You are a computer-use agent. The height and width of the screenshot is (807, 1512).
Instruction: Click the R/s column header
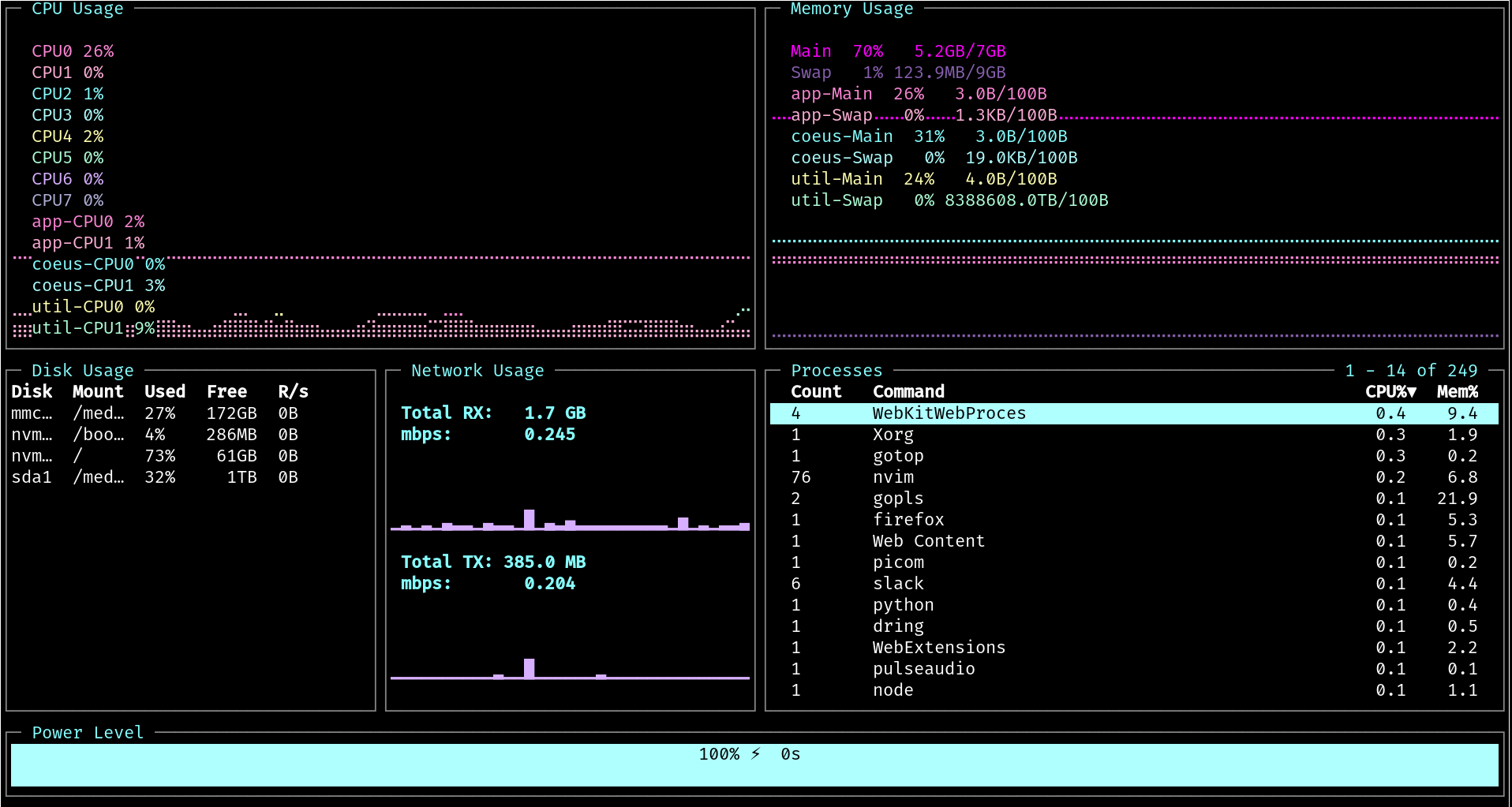[293, 392]
